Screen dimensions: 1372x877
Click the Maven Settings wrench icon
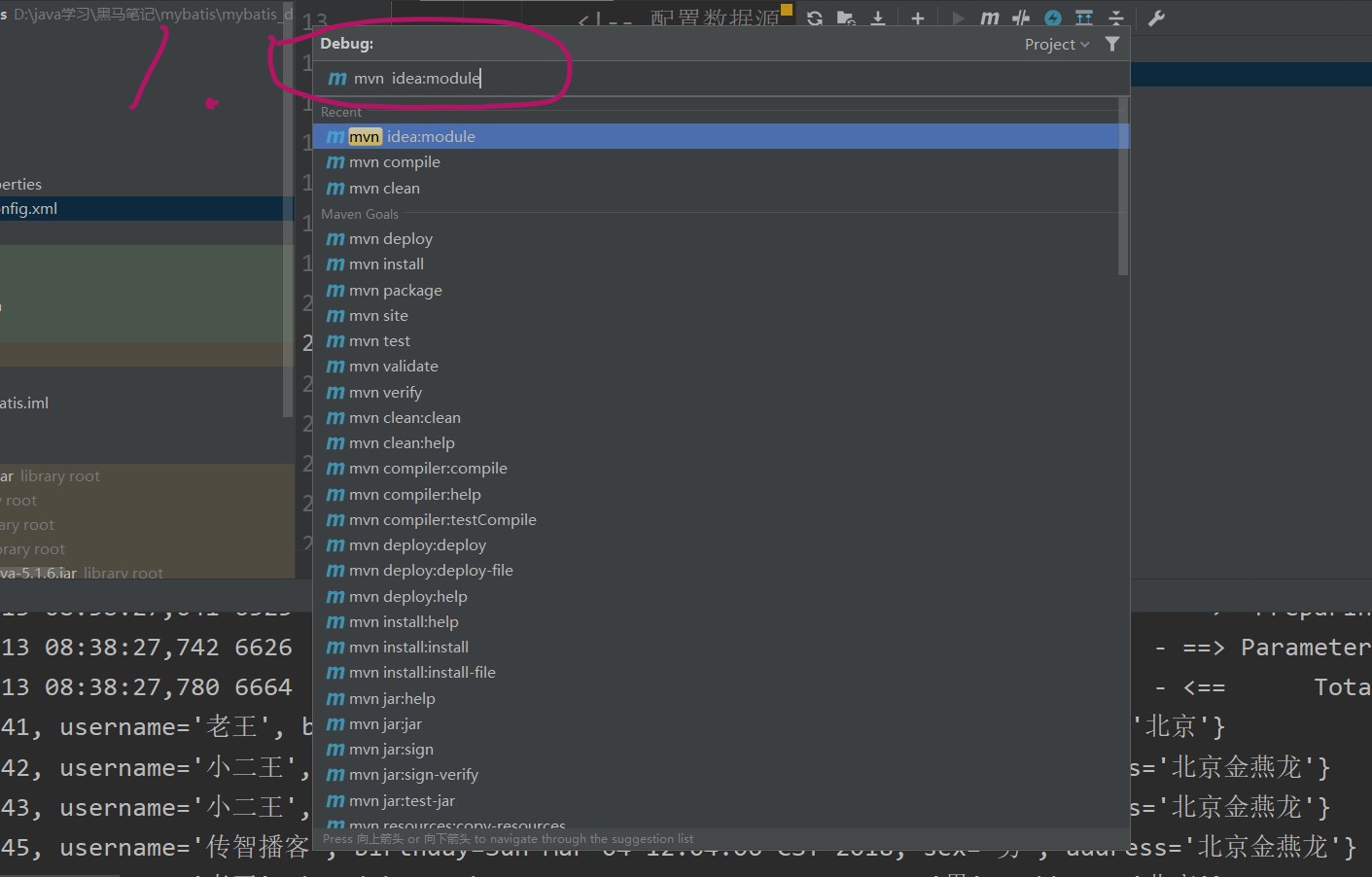click(x=1156, y=18)
